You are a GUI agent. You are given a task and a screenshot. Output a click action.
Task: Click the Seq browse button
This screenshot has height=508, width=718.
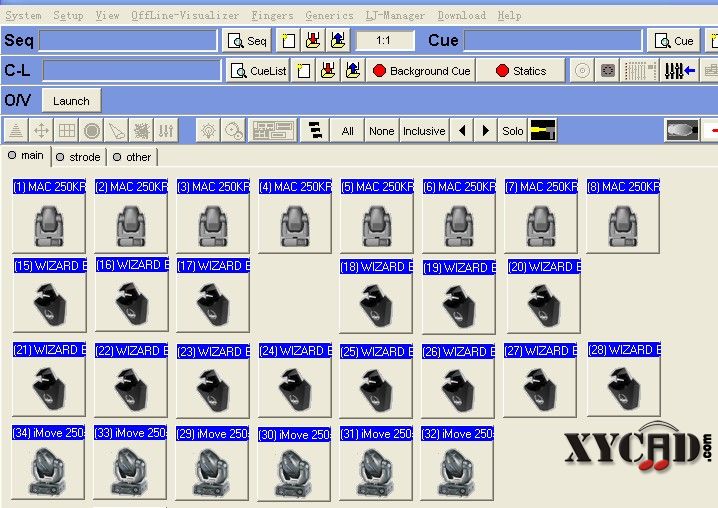[247, 40]
